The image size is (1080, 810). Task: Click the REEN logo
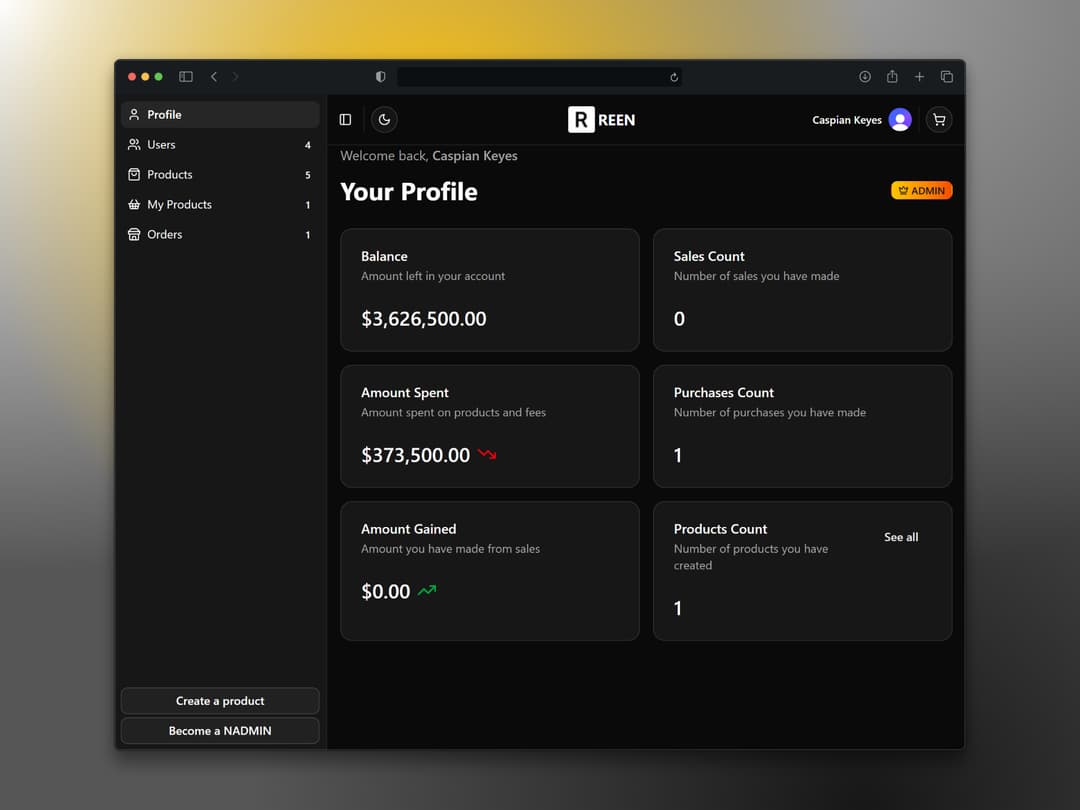pyautogui.click(x=601, y=120)
